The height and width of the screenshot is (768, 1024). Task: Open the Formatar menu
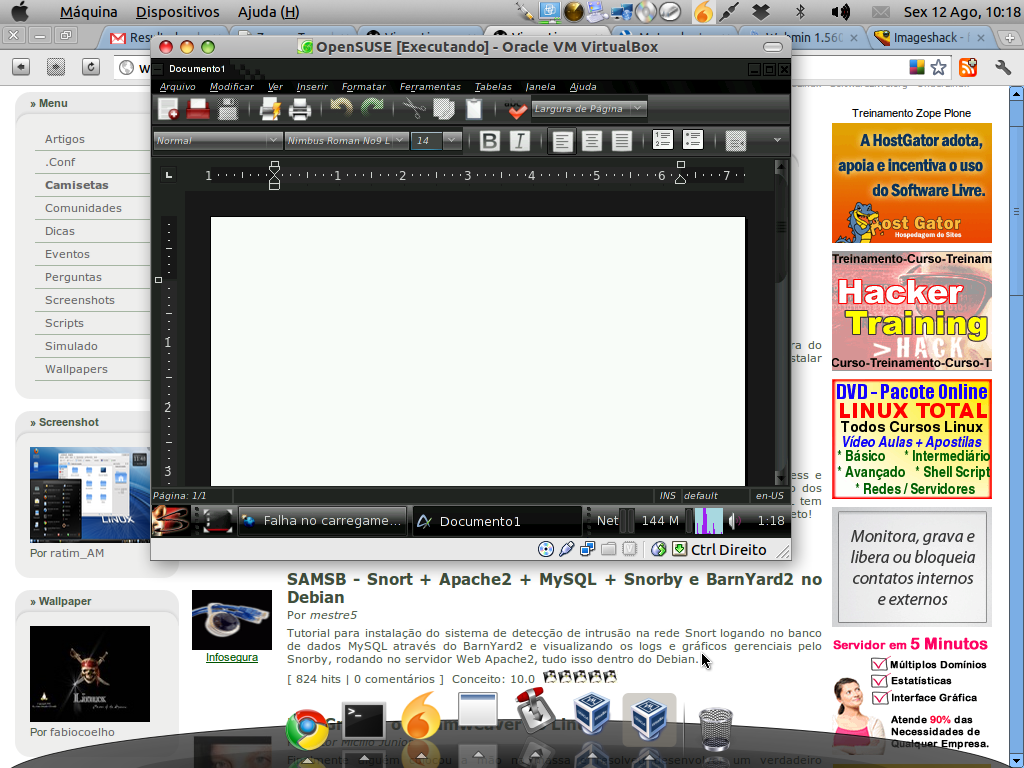click(363, 86)
